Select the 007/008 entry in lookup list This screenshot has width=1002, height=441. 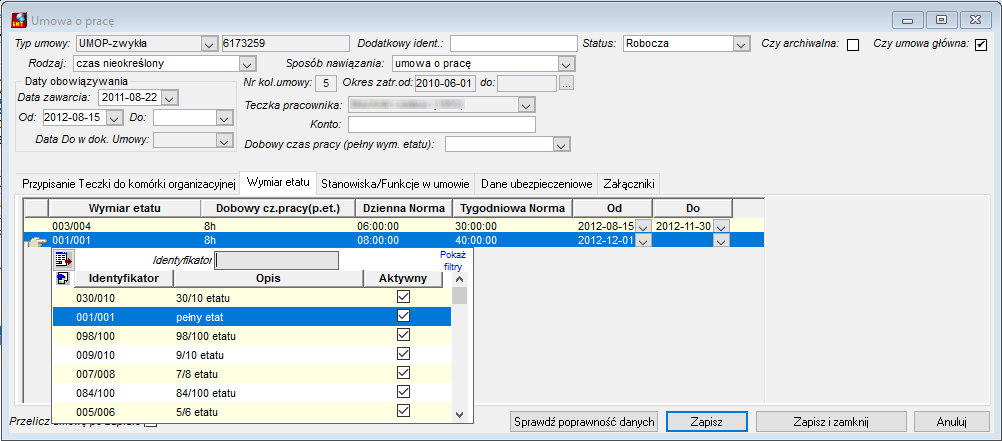coord(252,373)
